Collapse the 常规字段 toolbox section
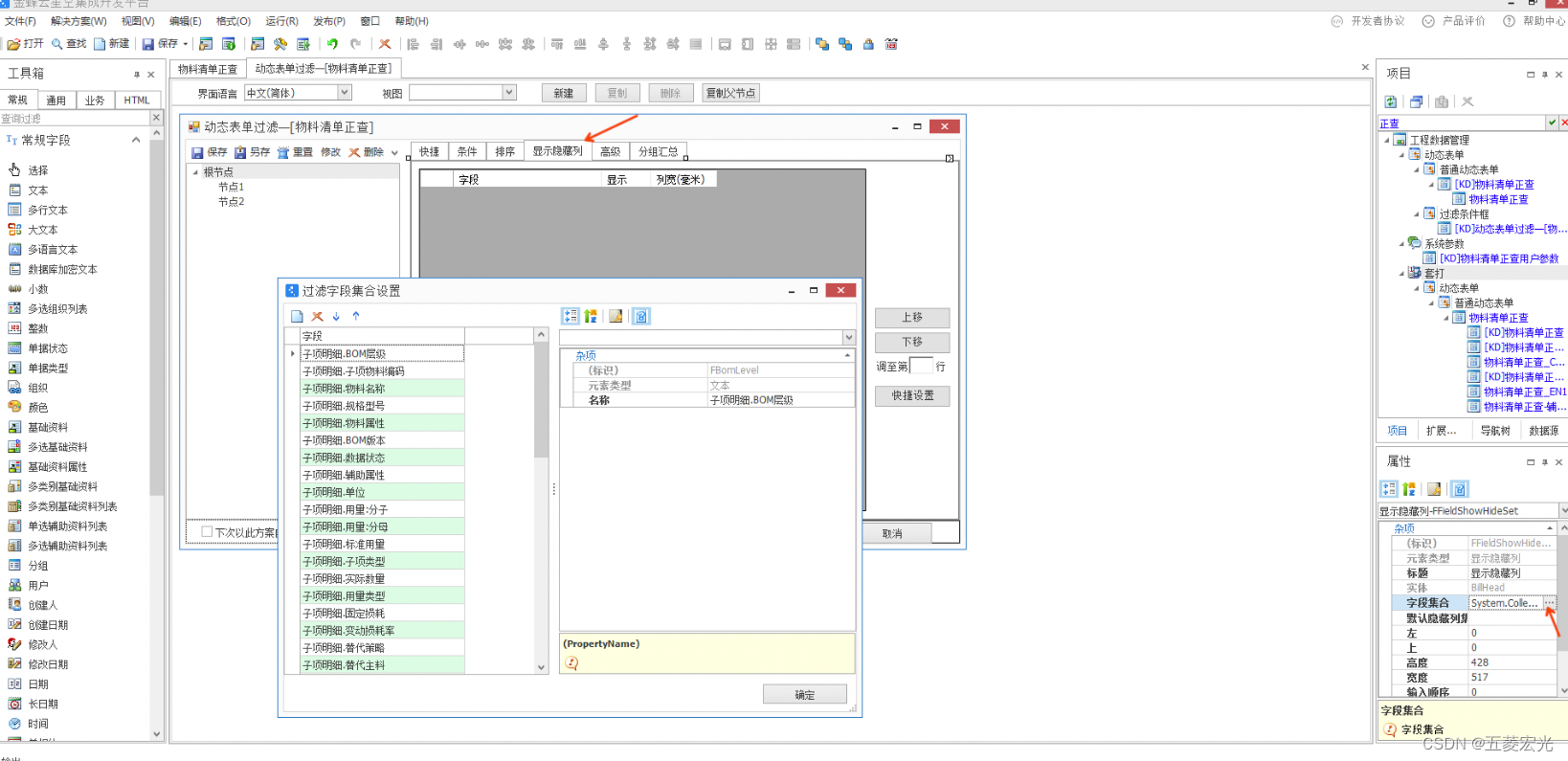1568x761 pixels. [136, 140]
